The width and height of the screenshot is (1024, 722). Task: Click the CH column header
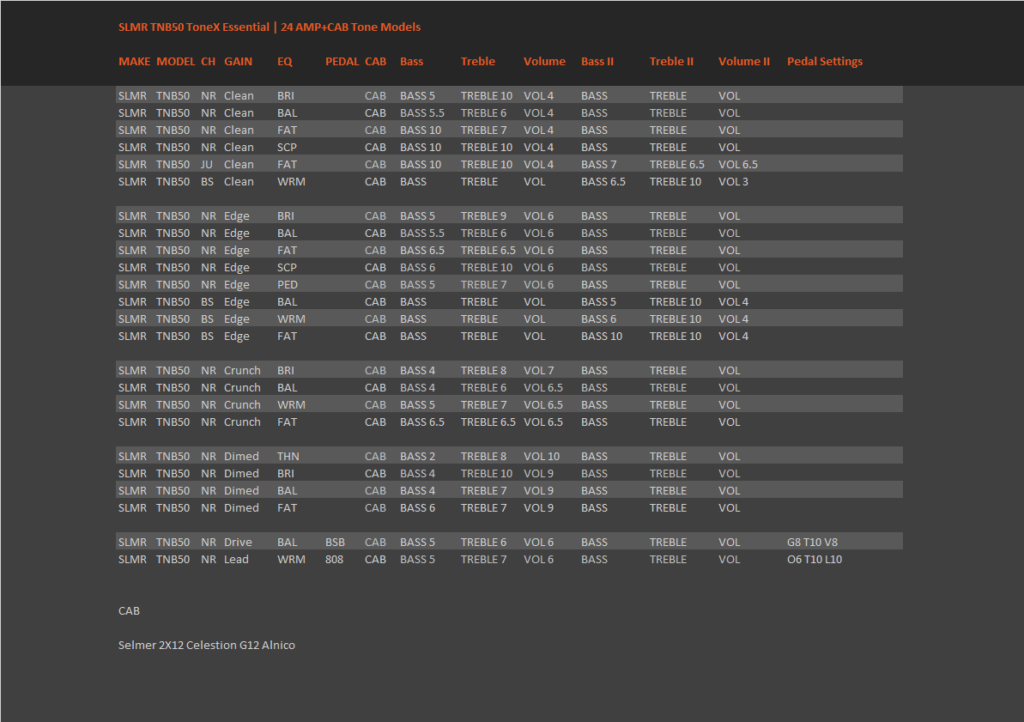[208, 61]
